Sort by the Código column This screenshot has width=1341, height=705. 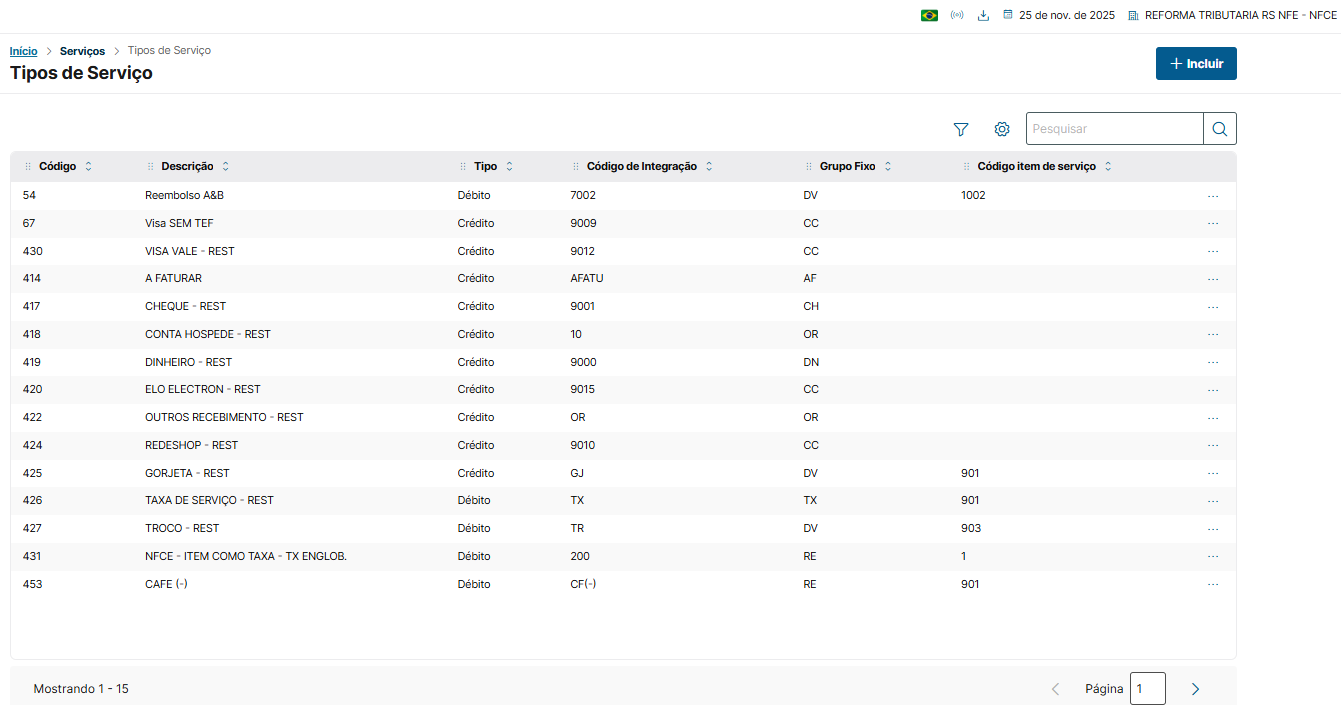[89, 167]
